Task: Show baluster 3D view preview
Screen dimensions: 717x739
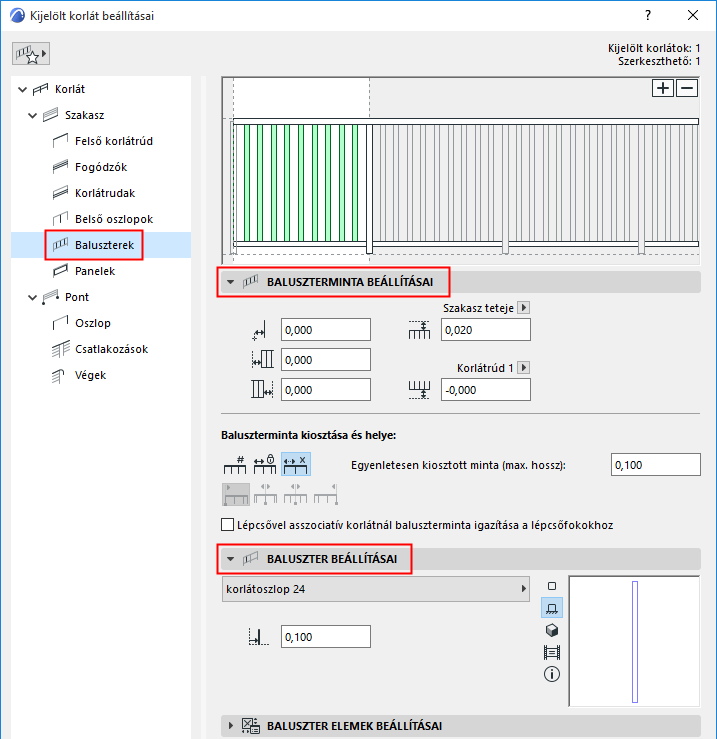Action: click(552, 630)
